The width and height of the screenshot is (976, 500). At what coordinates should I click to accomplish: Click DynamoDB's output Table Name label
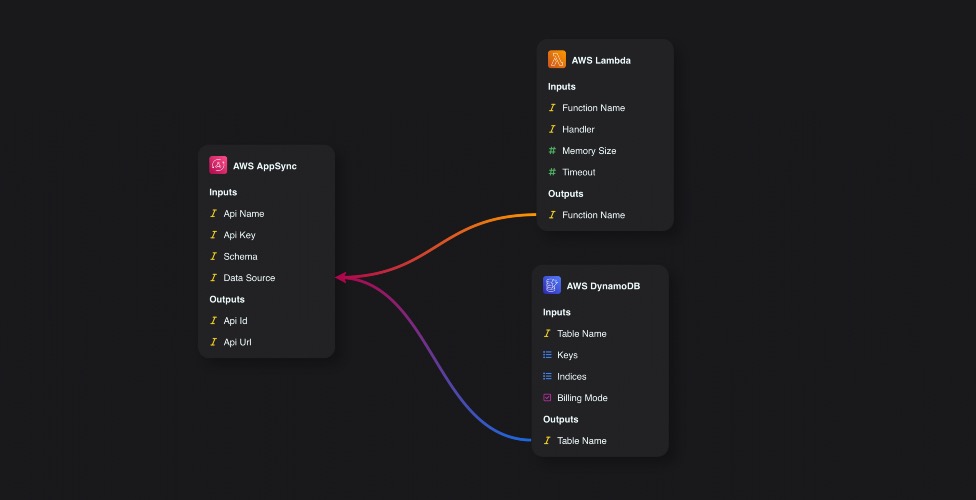(581, 441)
